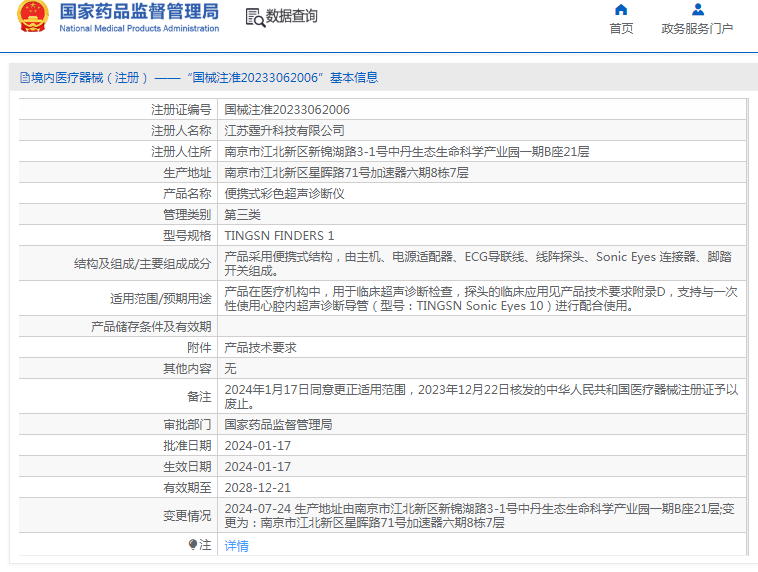
Task: Click 产品技术要求 attachment value
Action: (260, 348)
